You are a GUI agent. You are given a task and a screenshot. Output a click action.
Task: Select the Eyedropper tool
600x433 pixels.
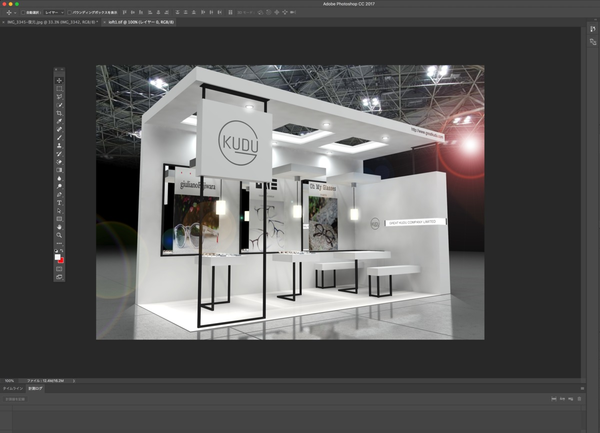59,121
